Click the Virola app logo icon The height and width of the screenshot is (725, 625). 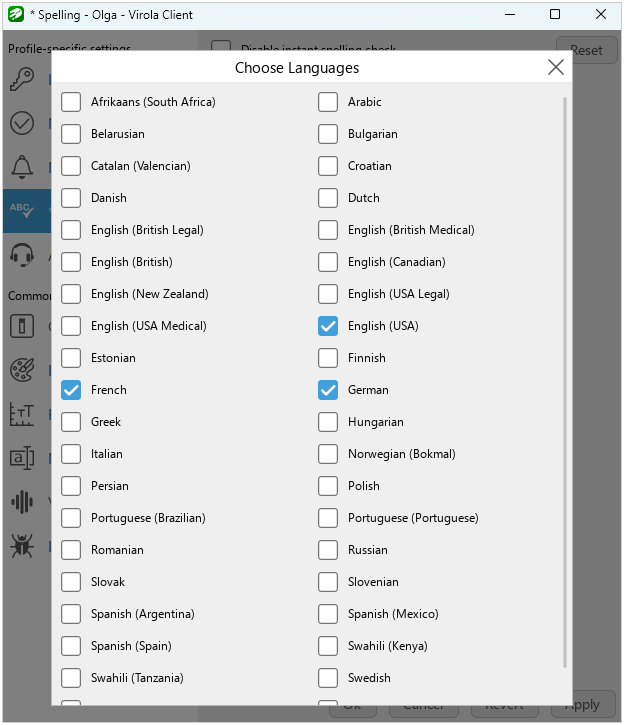[16, 14]
